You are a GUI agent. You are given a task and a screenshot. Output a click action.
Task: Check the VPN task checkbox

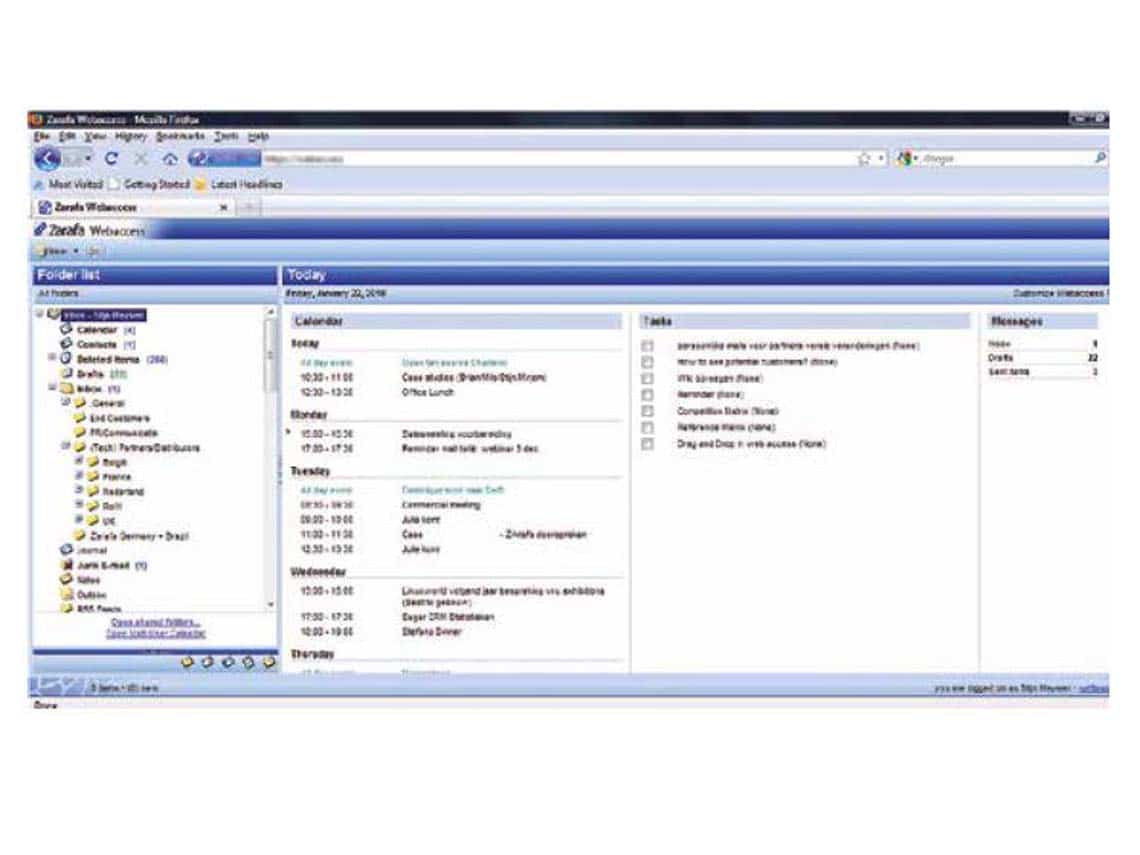[x=647, y=379]
